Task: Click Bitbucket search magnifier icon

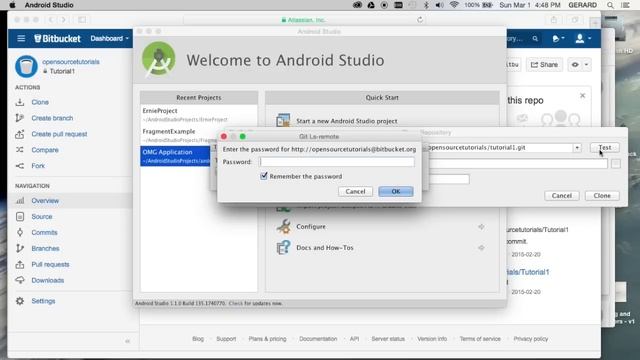Action: pyautogui.click(x=535, y=38)
